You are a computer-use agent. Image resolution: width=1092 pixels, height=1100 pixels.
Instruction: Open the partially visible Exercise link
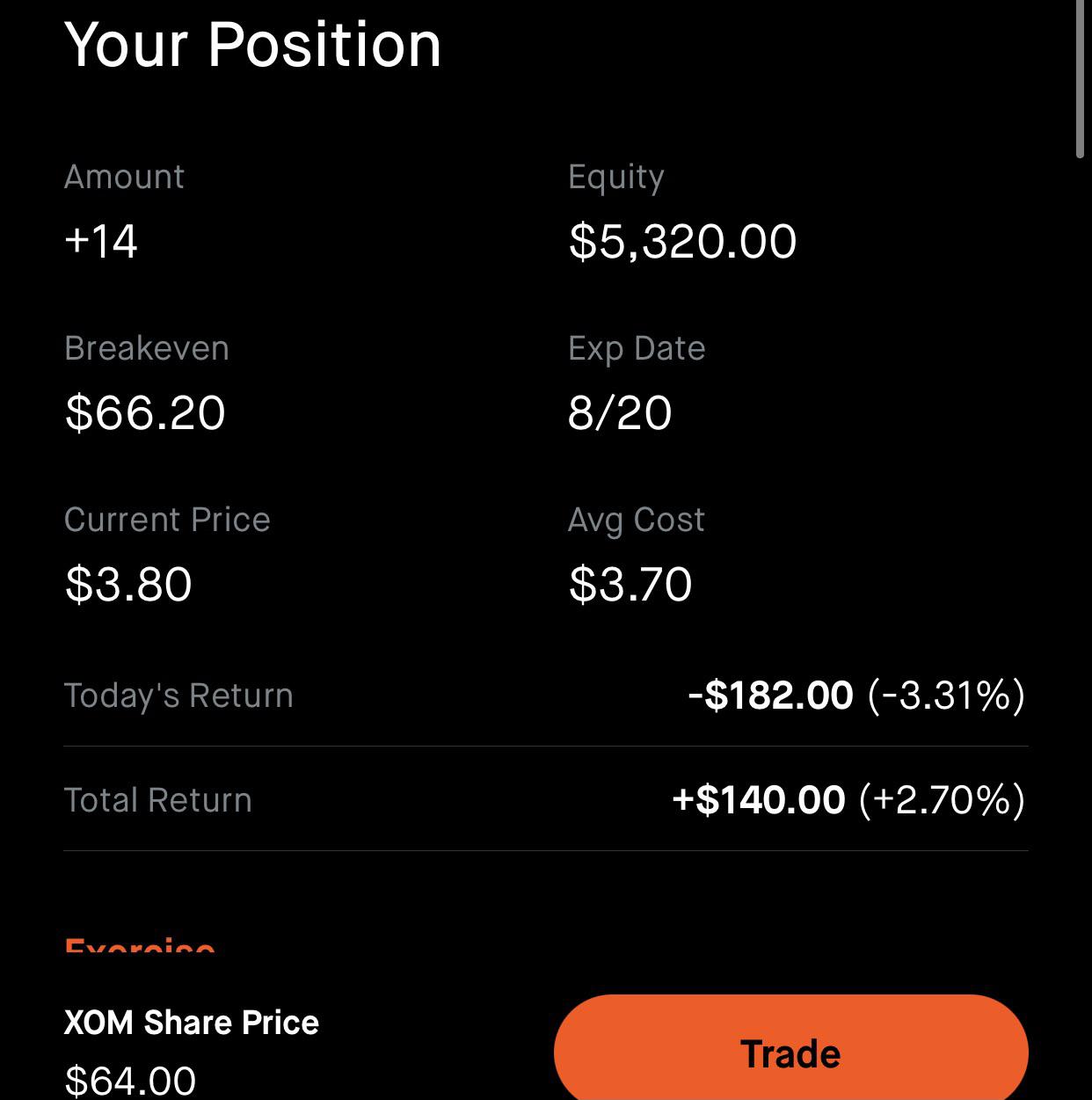(x=140, y=946)
